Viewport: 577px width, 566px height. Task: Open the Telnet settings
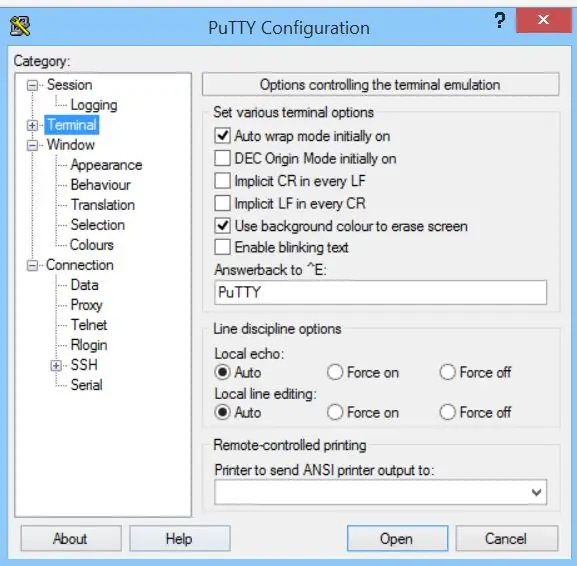pyautogui.click(x=89, y=325)
